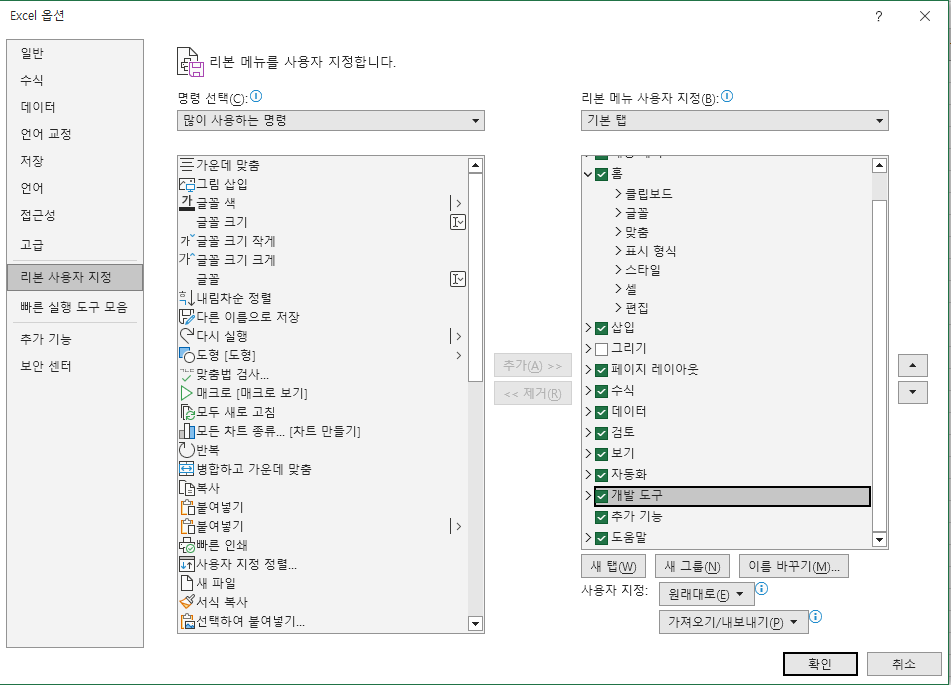The width and height of the screenshot is (951, 685).
Task: Select the 도형 [도형] shapes icon
Action: pos(187,355)
